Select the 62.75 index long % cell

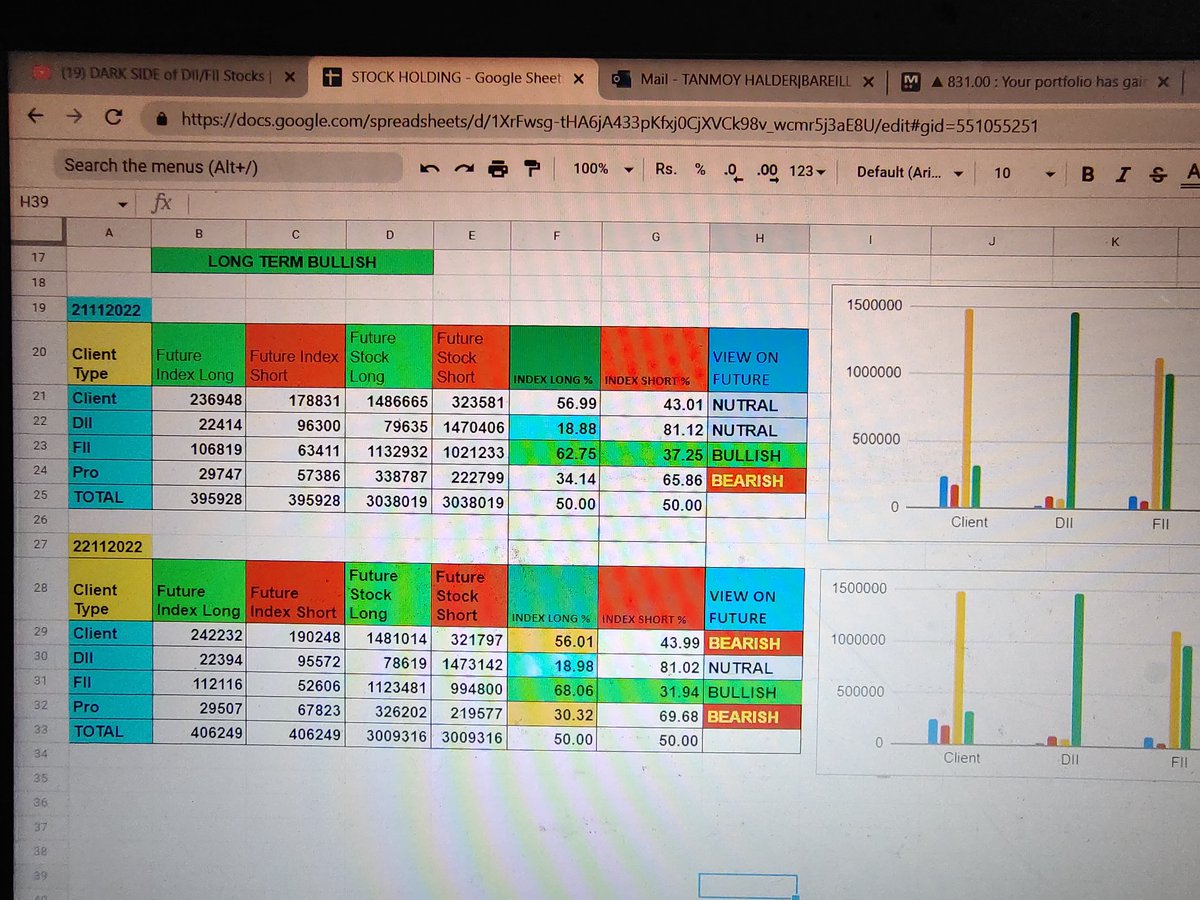click(x=556, y=453)
